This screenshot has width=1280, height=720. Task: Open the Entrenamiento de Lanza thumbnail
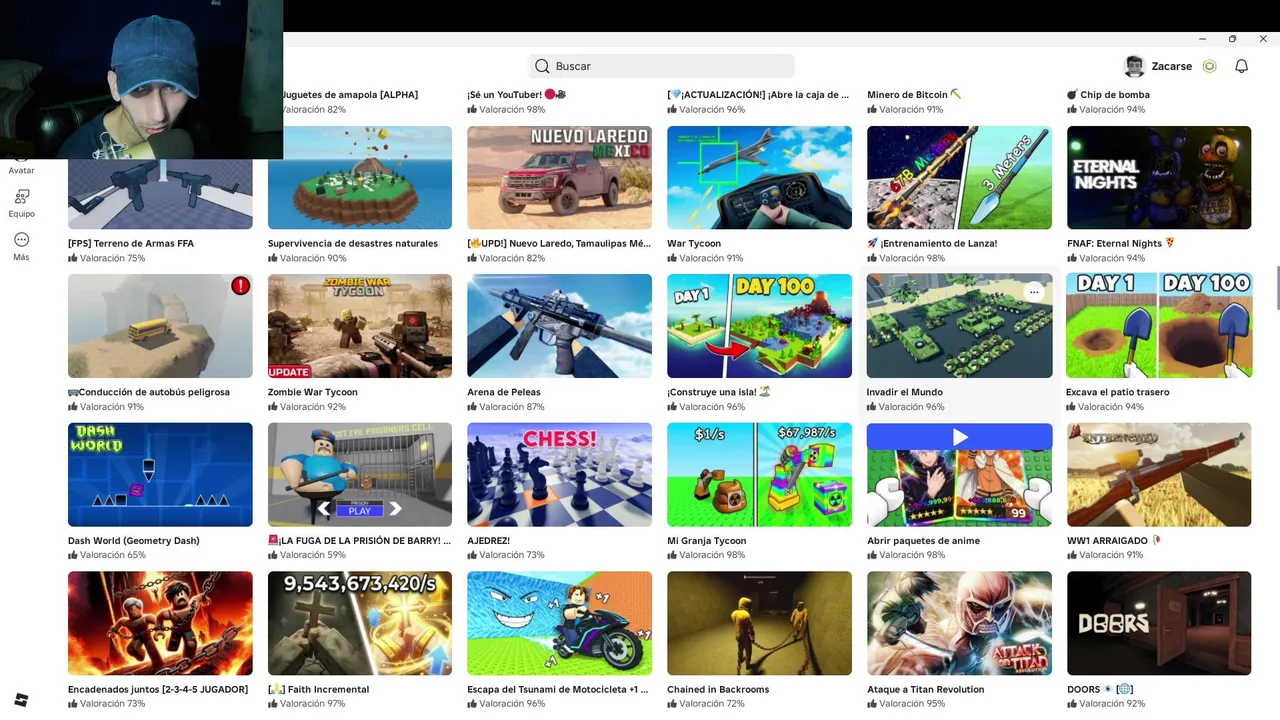point(959,177)
